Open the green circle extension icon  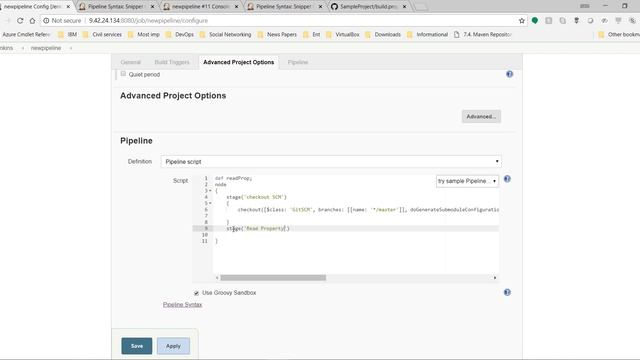(x=535, y=20)
